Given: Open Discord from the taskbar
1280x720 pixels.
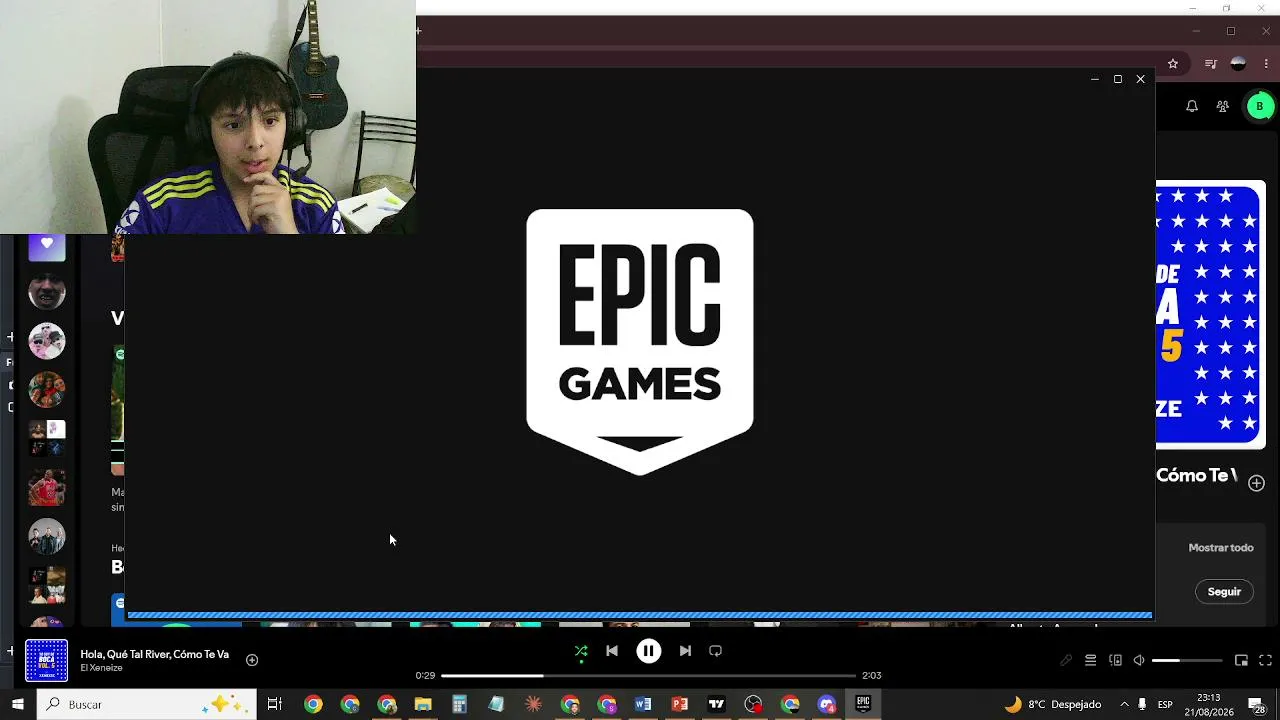Looking at the screenshot, I should [827, 704].
